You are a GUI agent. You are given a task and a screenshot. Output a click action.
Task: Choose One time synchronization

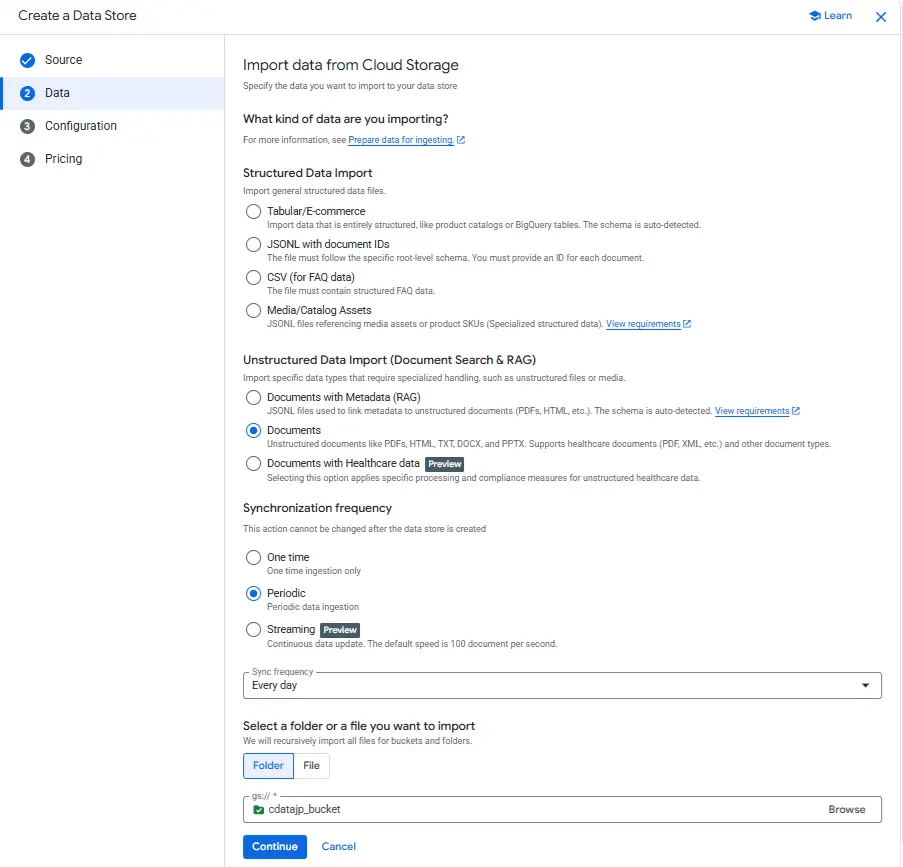coord(253,557)
